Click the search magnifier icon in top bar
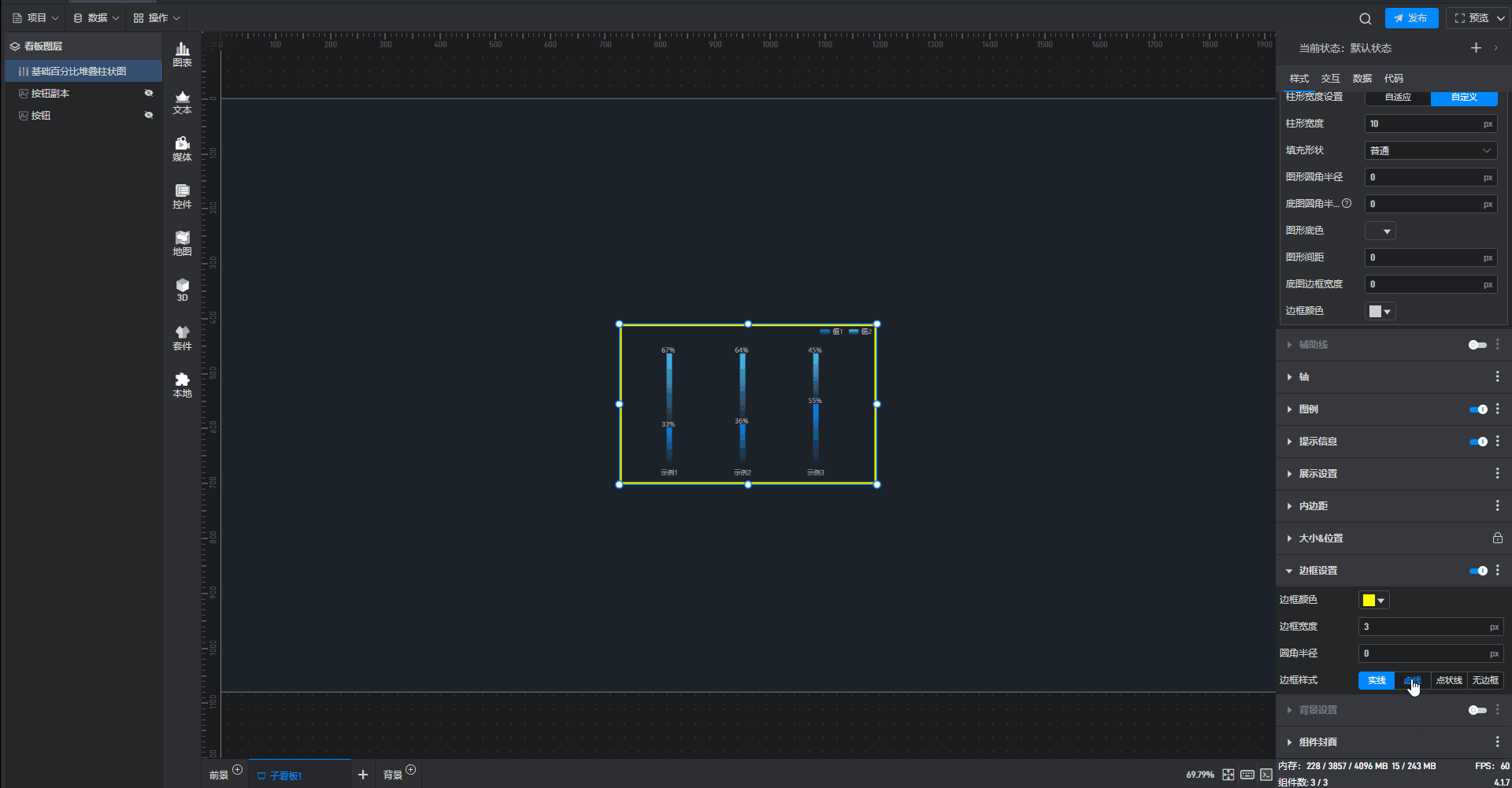The height and width of the screenshot is (788, 1512). (1365, 18)
